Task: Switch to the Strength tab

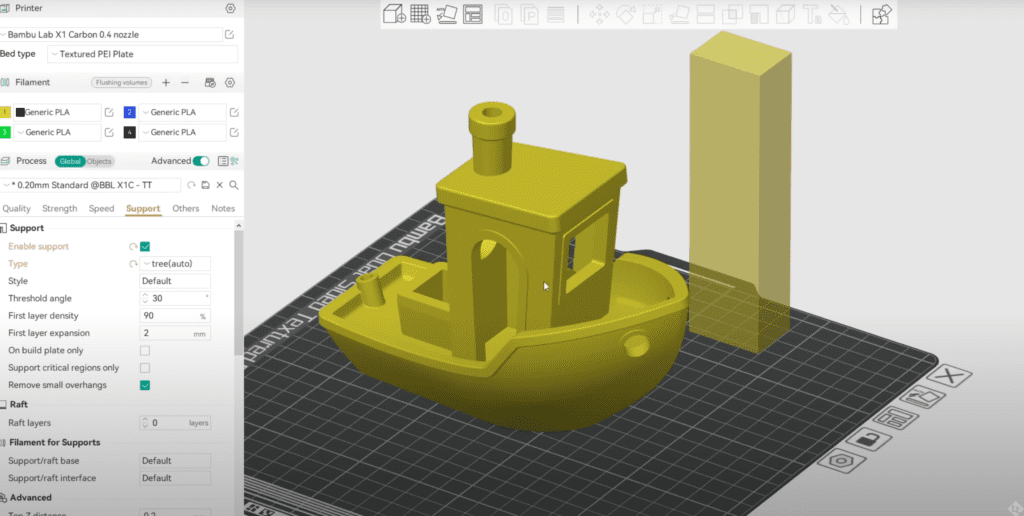Action: click(59, 208)
